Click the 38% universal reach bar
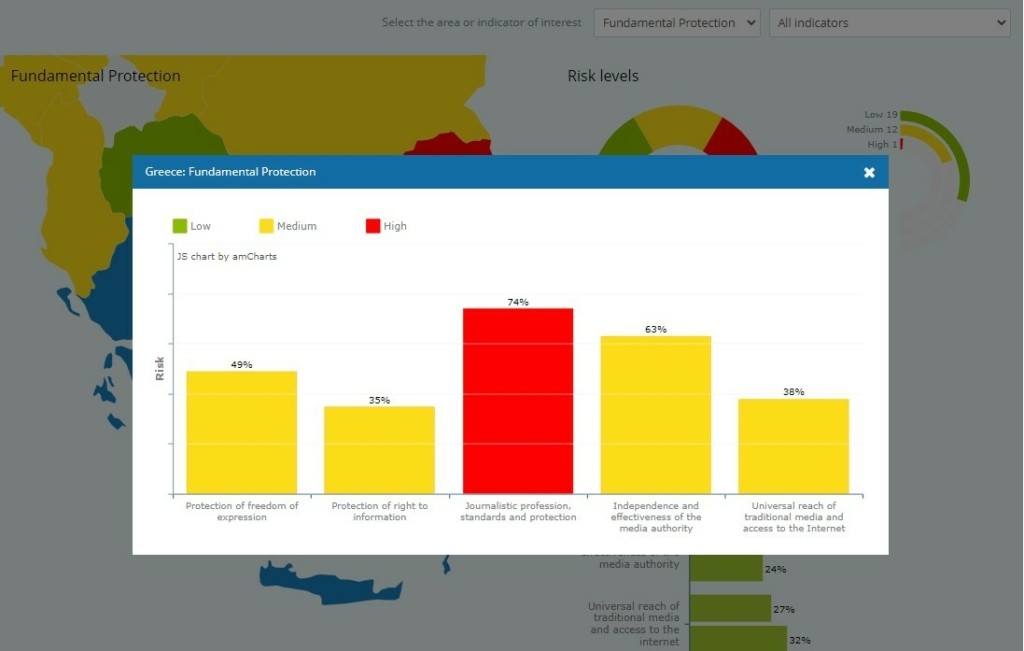 pyautogui.click(x=793, y=446)
